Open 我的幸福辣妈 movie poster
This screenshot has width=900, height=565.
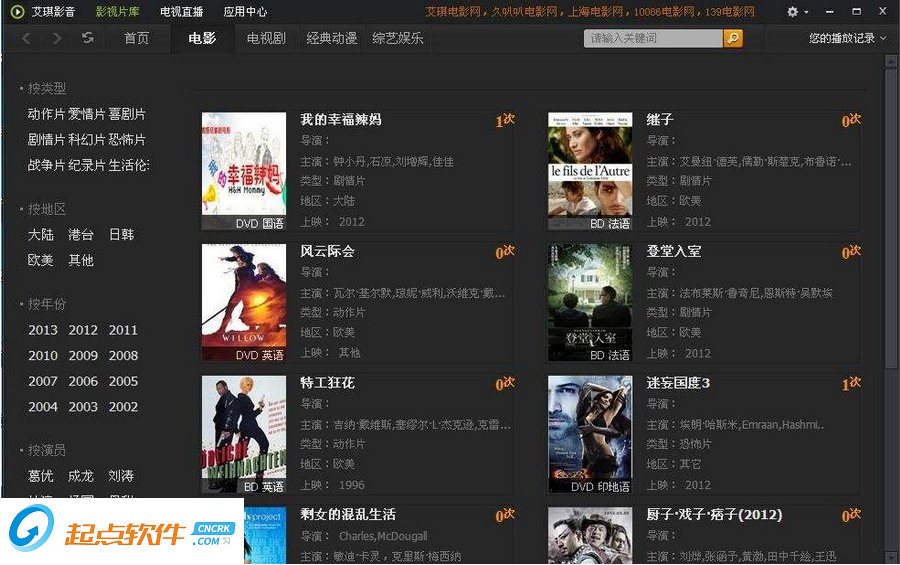244,172
